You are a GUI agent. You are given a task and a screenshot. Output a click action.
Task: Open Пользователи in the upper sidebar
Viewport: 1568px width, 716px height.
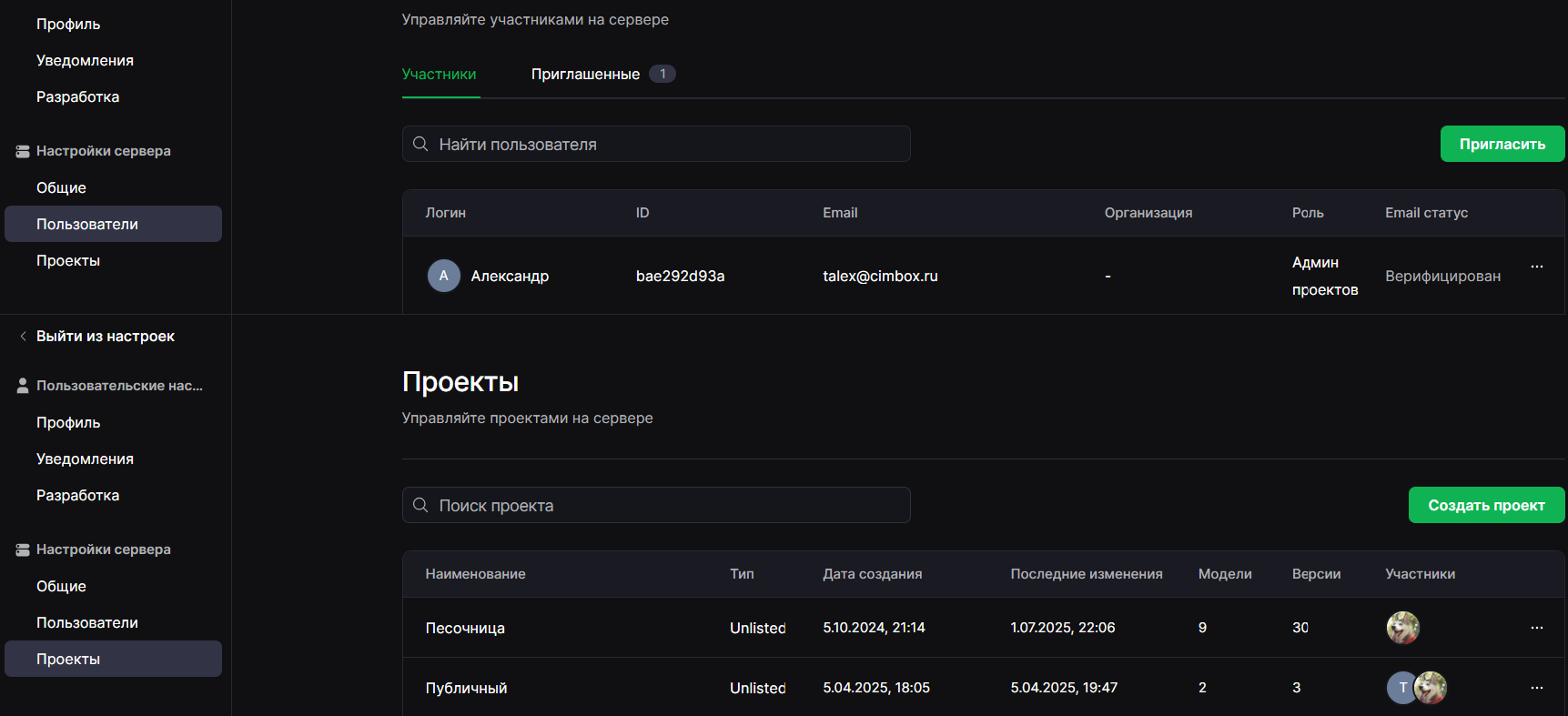pos(87,225)
